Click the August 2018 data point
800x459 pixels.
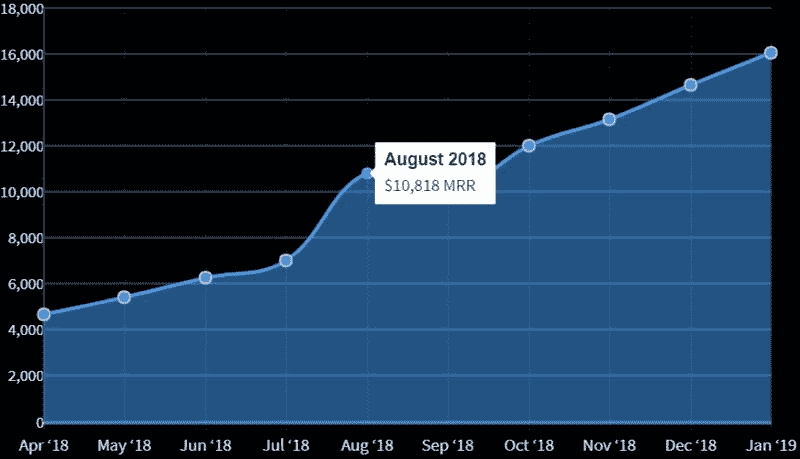point(367,174)
